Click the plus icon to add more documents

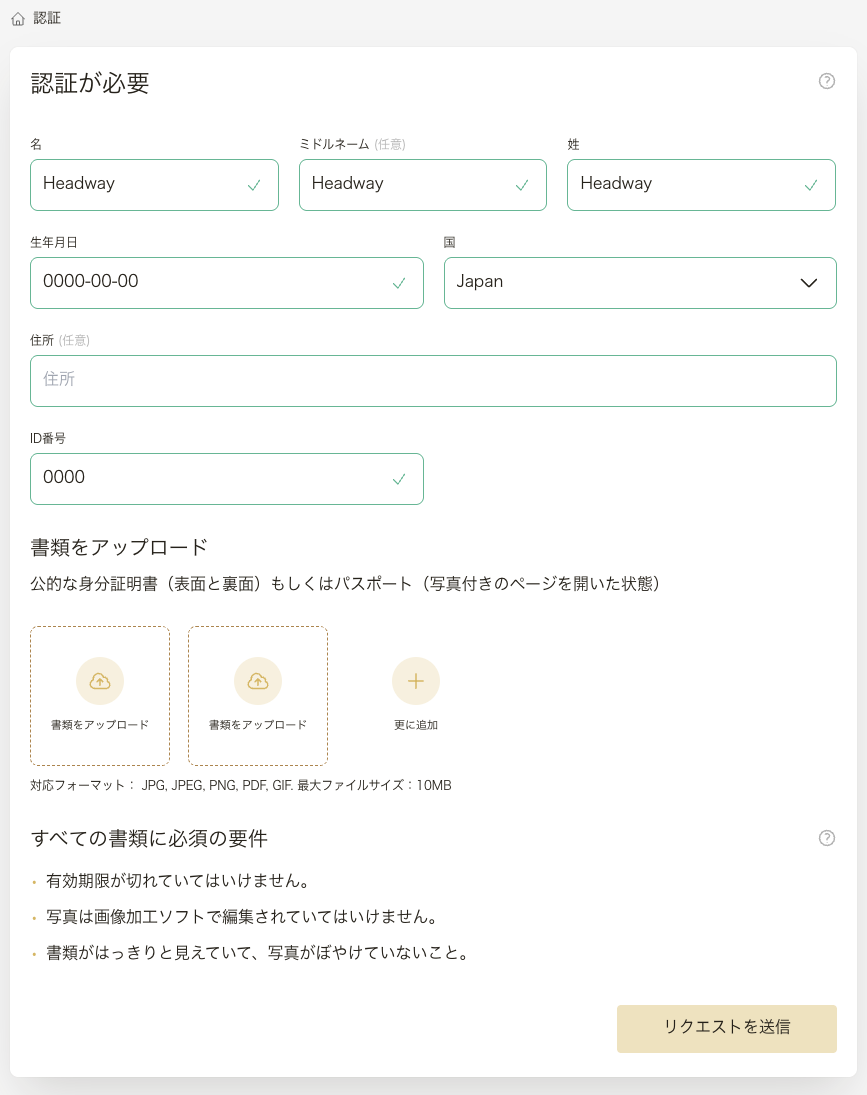point(416,681)
